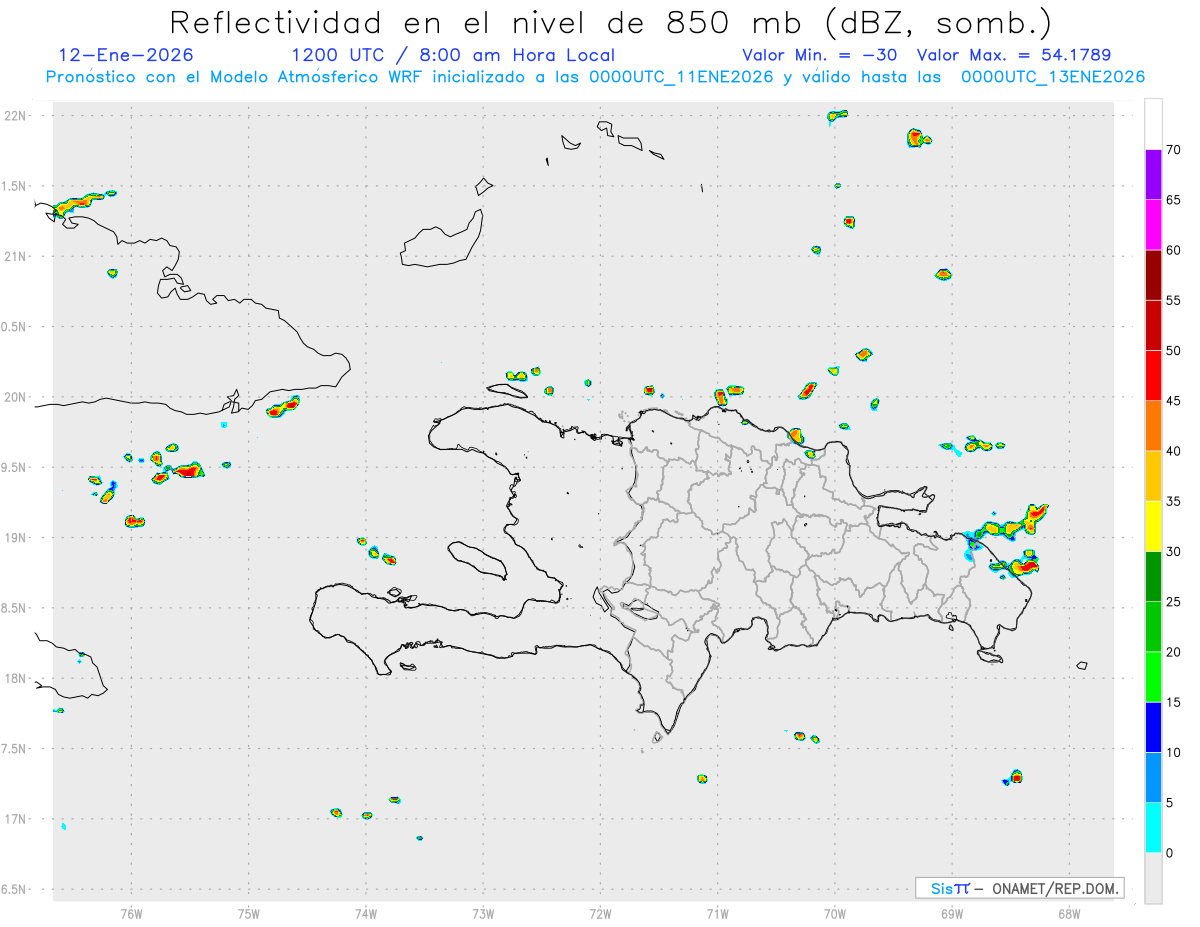Click the '21N' latitude label

click(17, 256)
